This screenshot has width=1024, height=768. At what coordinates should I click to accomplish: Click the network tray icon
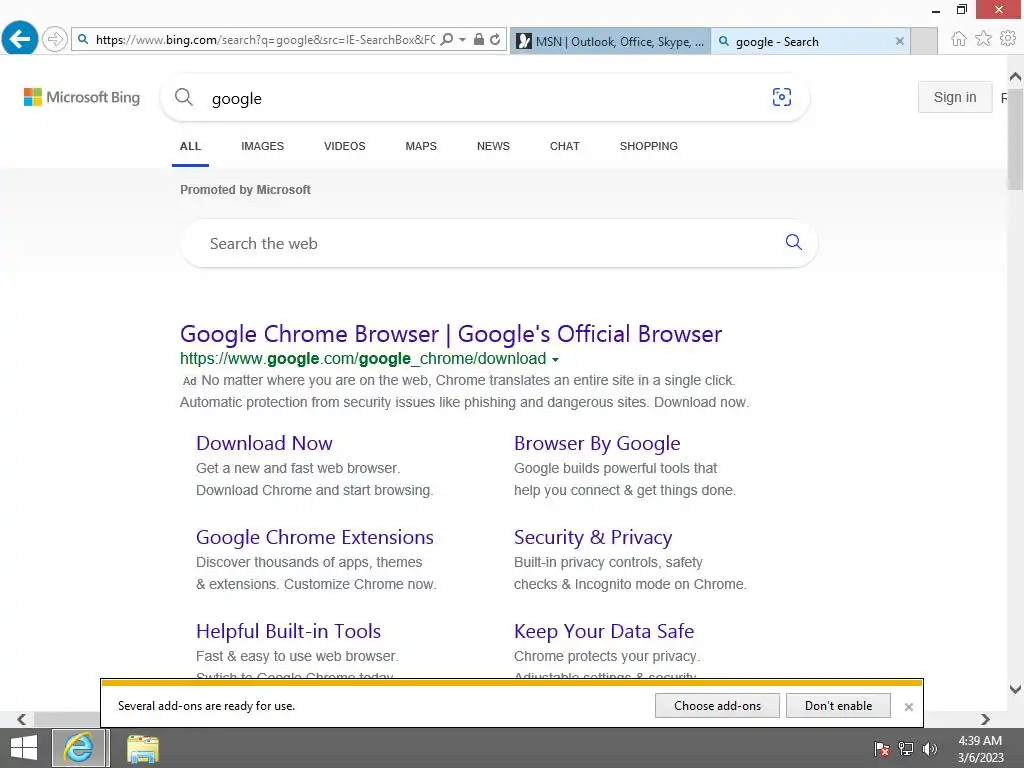coord(906,749)
